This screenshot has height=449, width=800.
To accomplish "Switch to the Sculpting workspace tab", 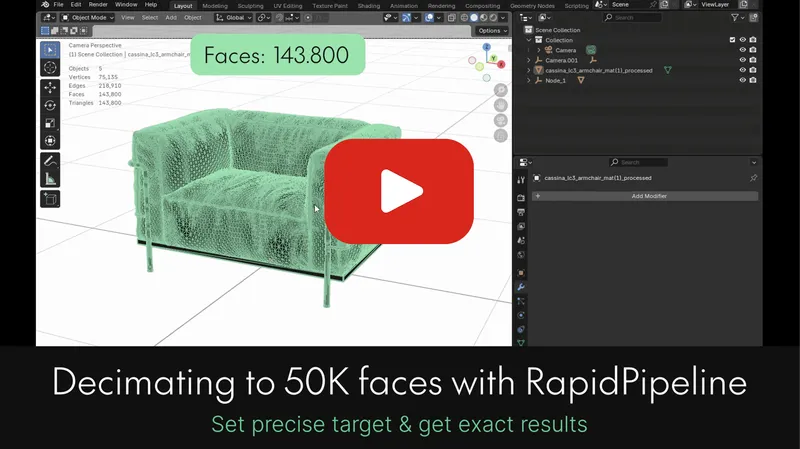I will click(x=250, y=5).
